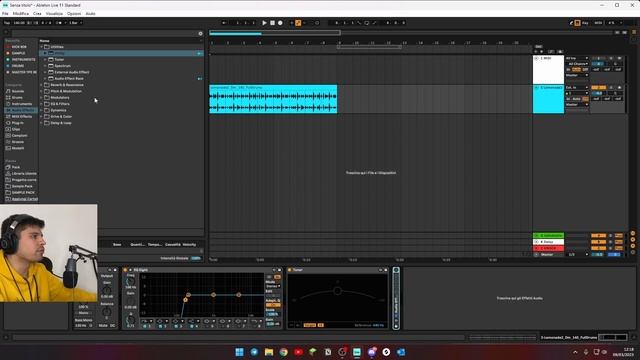
Task: Open the Opzioni menu
Action: coord(74,13)
